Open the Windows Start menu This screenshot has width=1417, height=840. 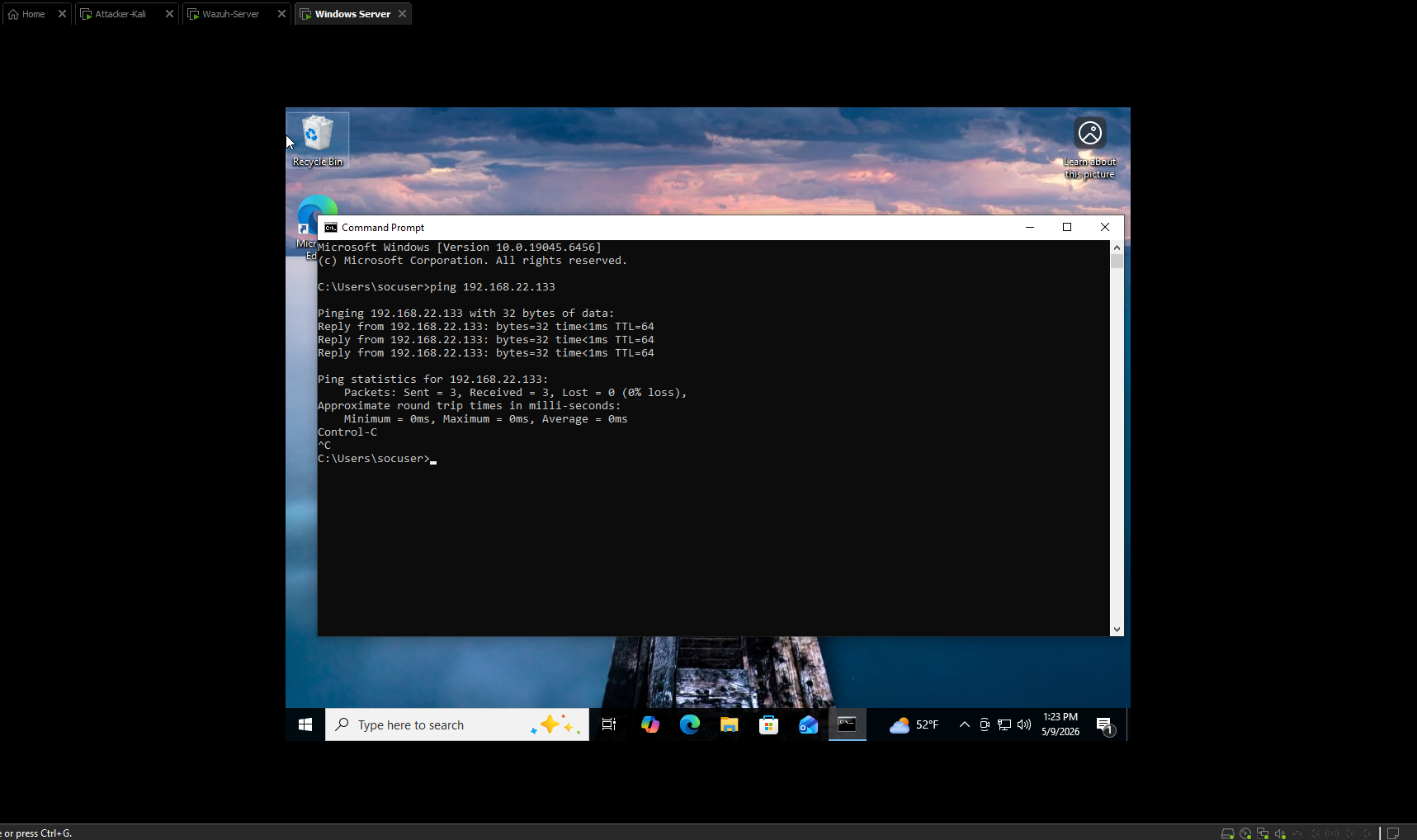click(x=305, y=724)
